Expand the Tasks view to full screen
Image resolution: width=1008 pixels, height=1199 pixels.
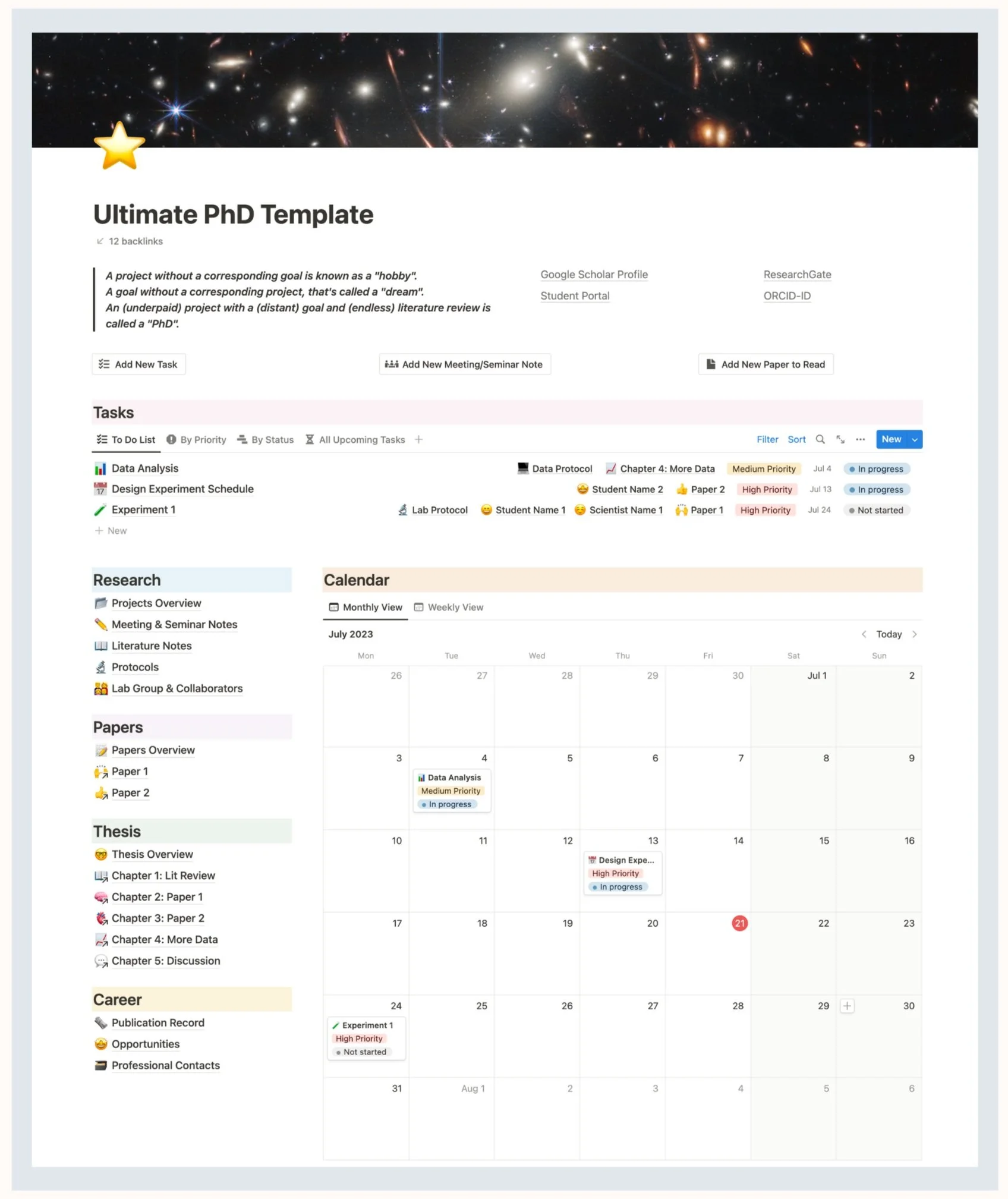tap(840, 439)
